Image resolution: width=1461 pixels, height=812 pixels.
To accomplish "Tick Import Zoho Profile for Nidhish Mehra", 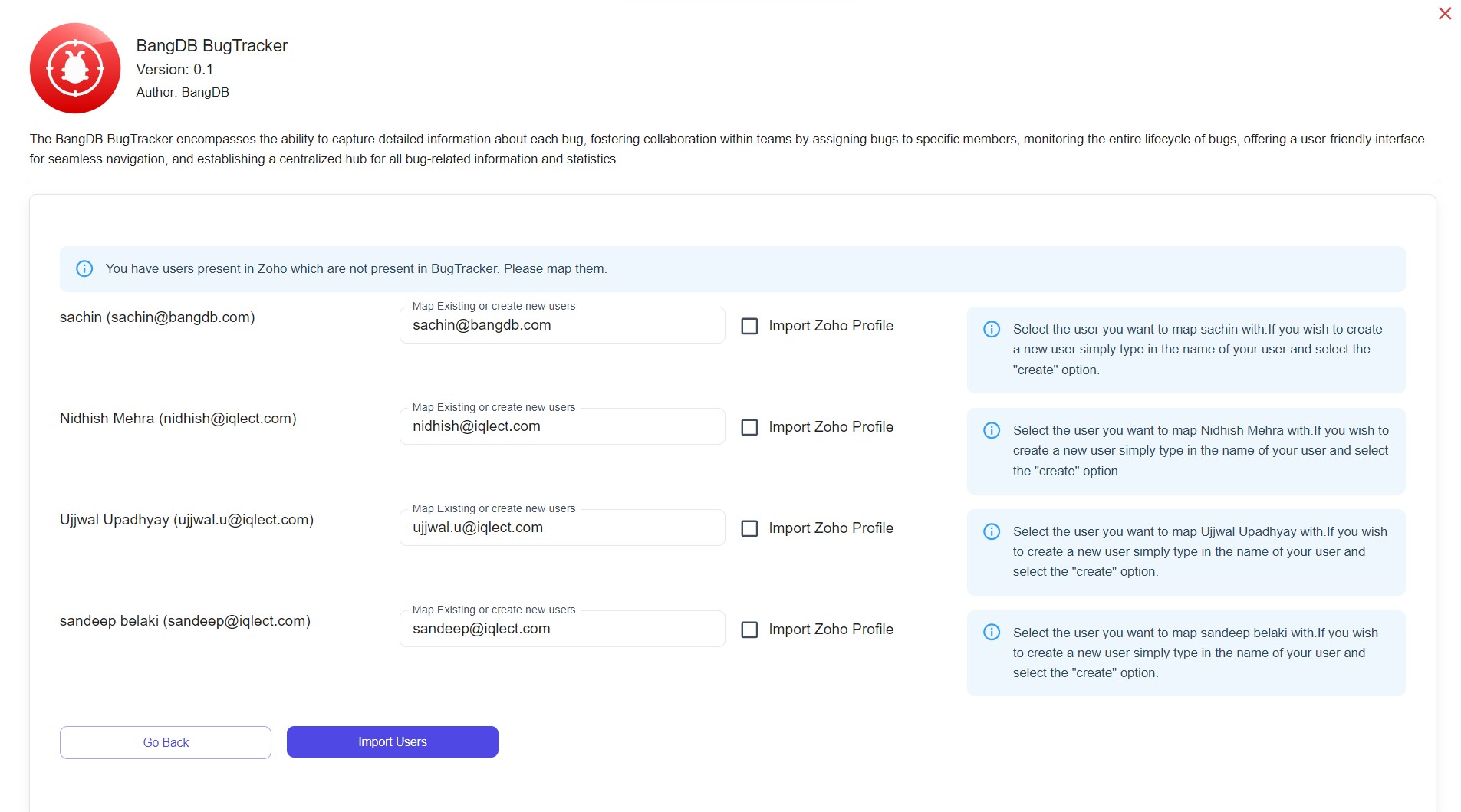I will [749, 427].
